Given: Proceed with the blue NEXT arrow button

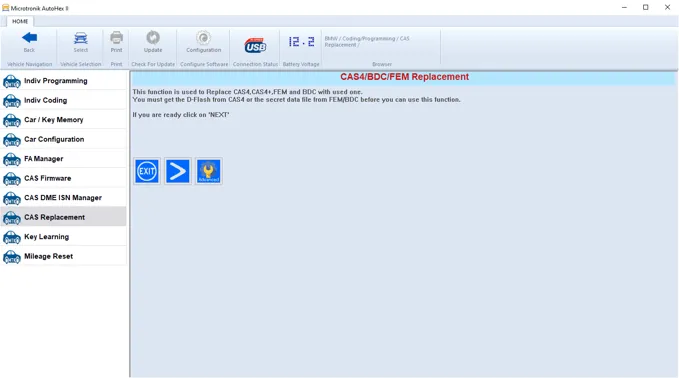Looking at the screenshot, I should [x=178, y=171].
